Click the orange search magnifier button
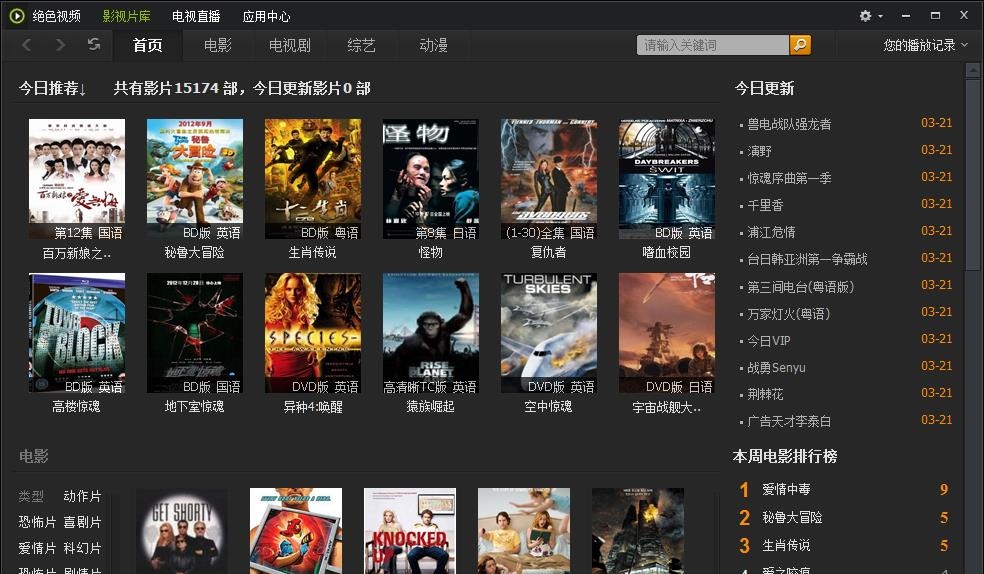 click(800, 45)
